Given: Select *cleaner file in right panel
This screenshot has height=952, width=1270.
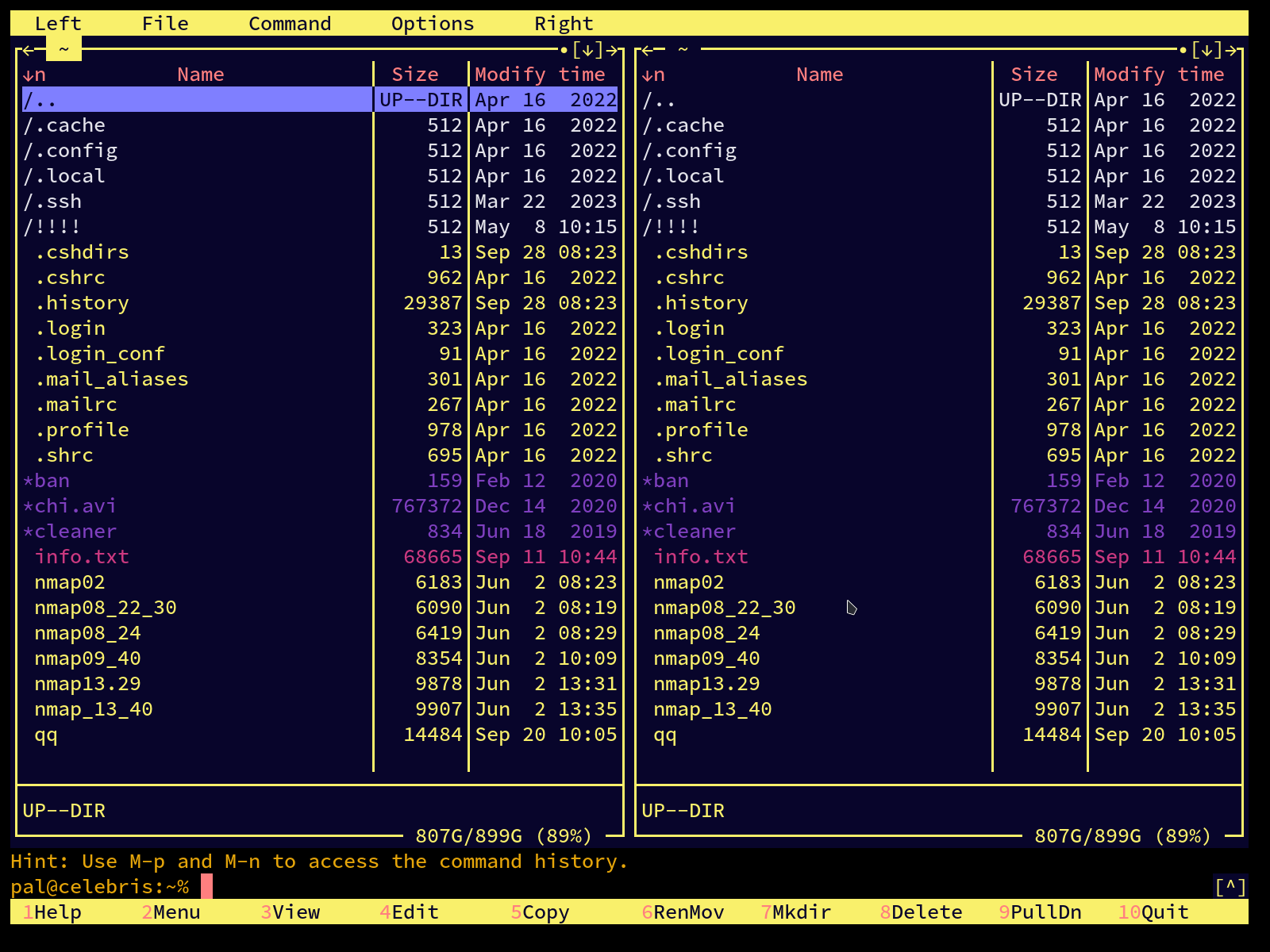Looking at the screenshot, I should (939, 532).
